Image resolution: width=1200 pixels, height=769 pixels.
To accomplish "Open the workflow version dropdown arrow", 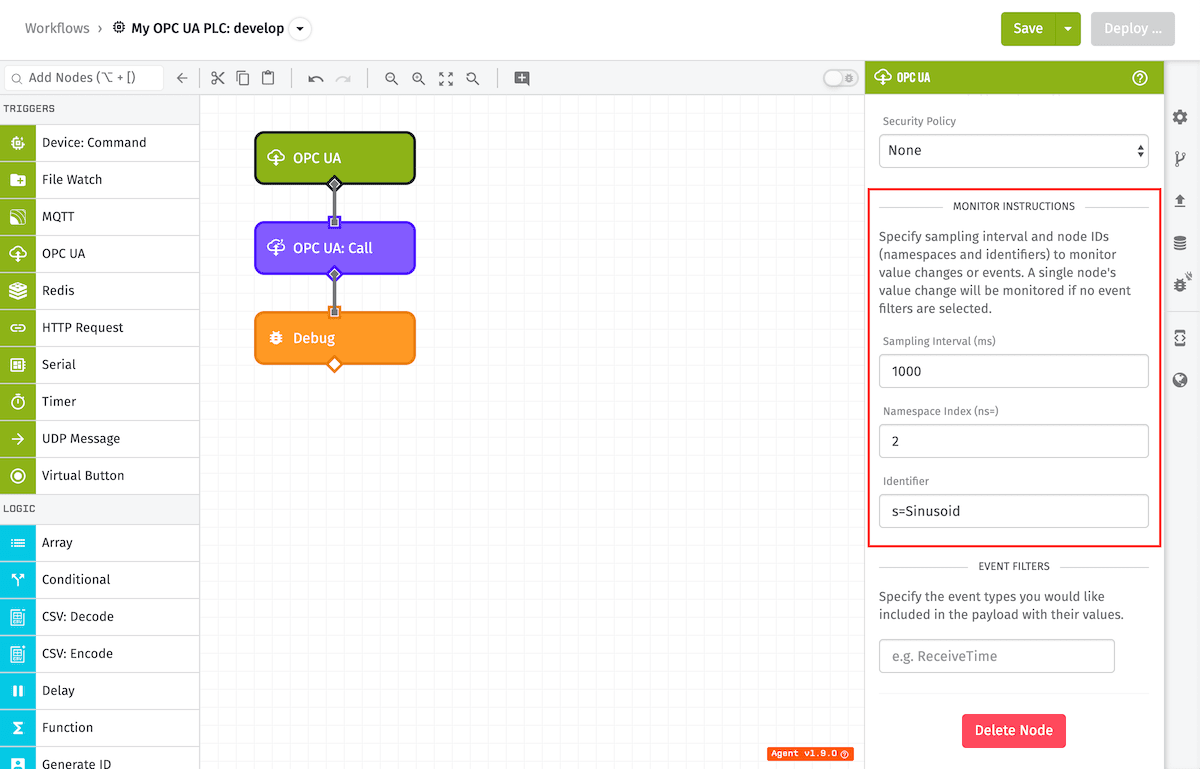I will [x=300, y=29].
